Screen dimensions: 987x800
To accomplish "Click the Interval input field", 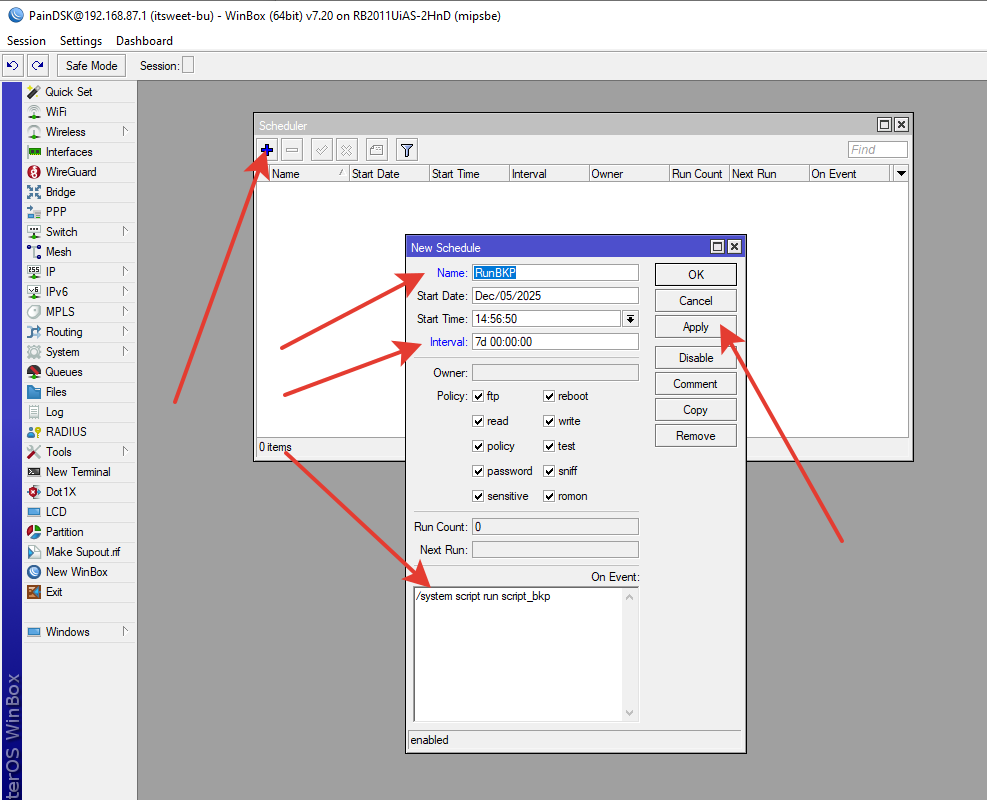I will click(x=554, y=342).
